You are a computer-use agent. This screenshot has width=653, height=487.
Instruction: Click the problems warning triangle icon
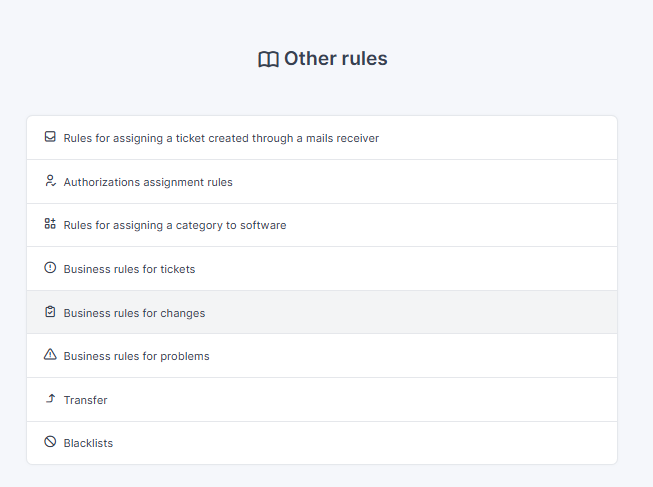tap(50, 355)
